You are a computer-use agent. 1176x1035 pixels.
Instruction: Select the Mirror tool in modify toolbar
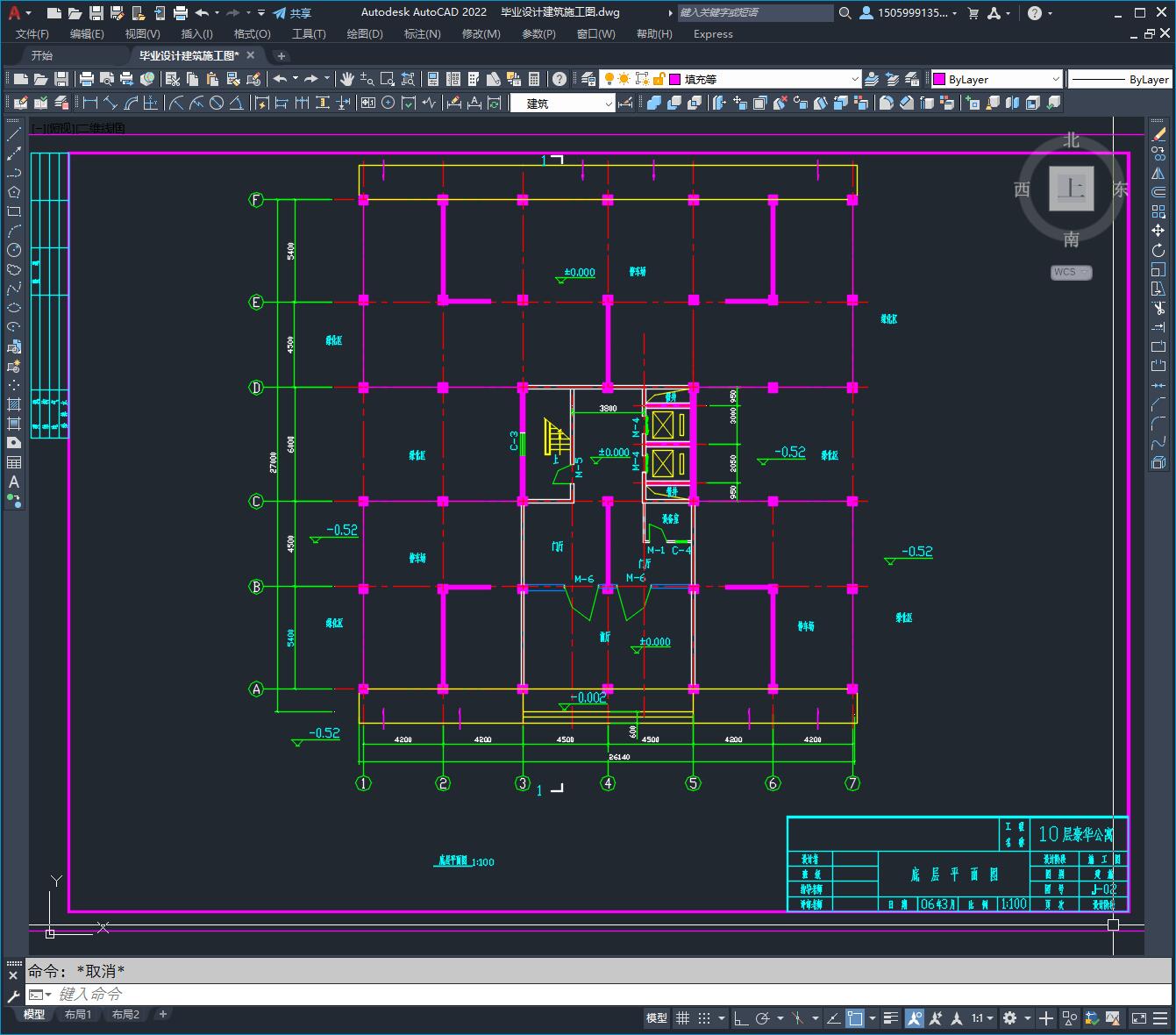tap(1158, 173)
